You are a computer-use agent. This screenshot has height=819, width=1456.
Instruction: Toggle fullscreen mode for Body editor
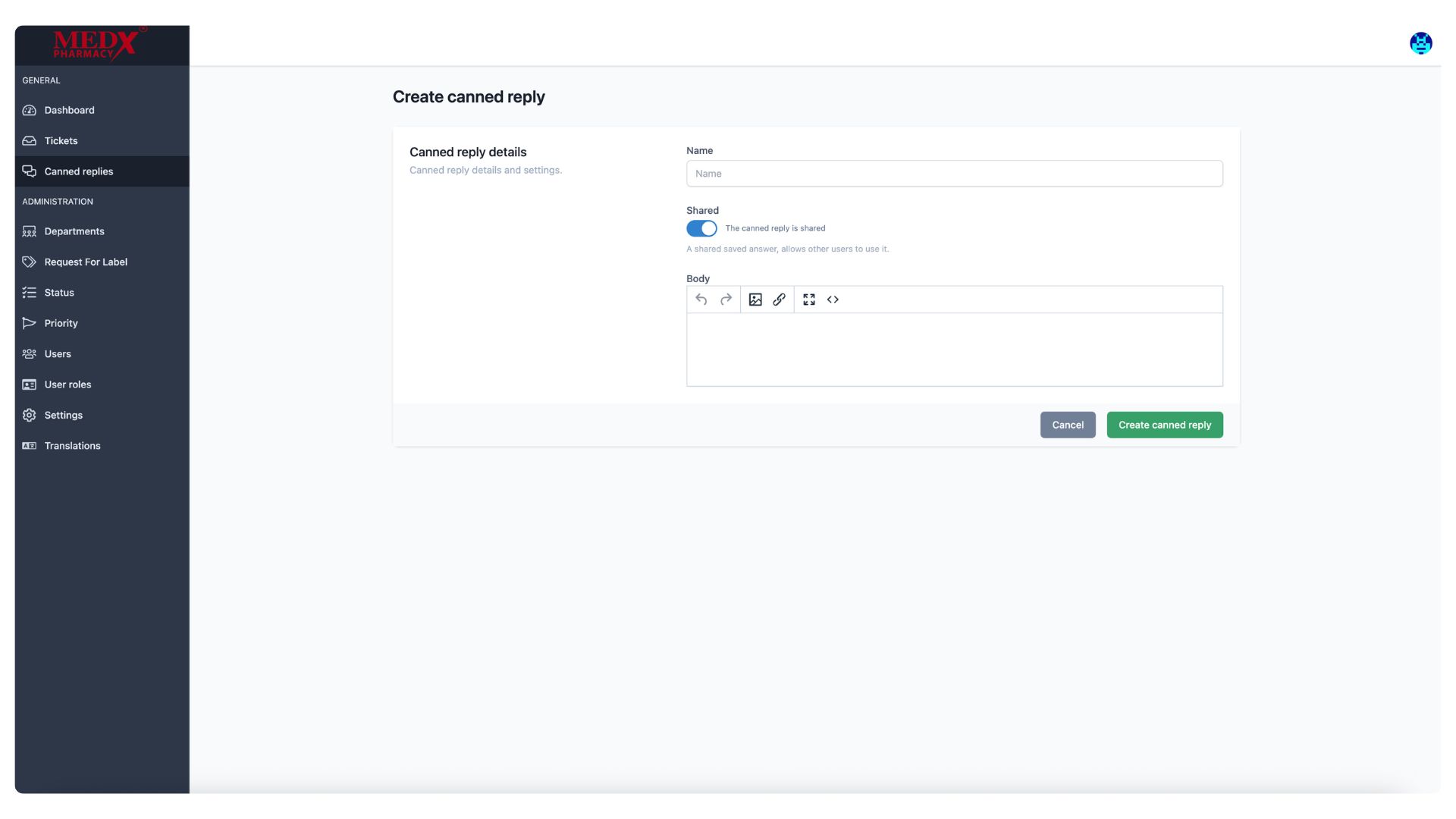(809, 300)
